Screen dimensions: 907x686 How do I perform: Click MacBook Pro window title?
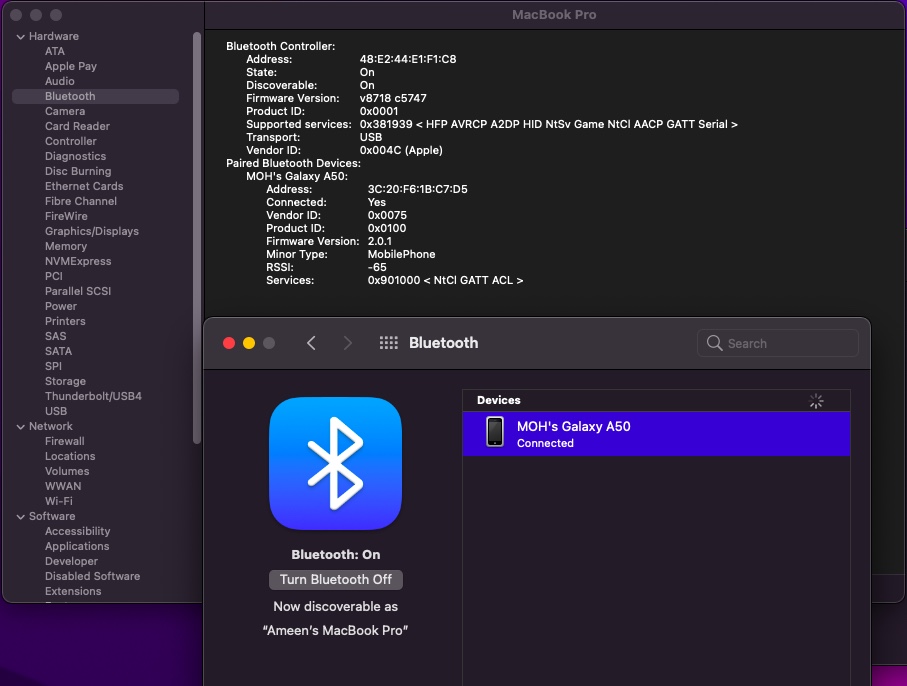pyautogui.click(x=554, y=15)
